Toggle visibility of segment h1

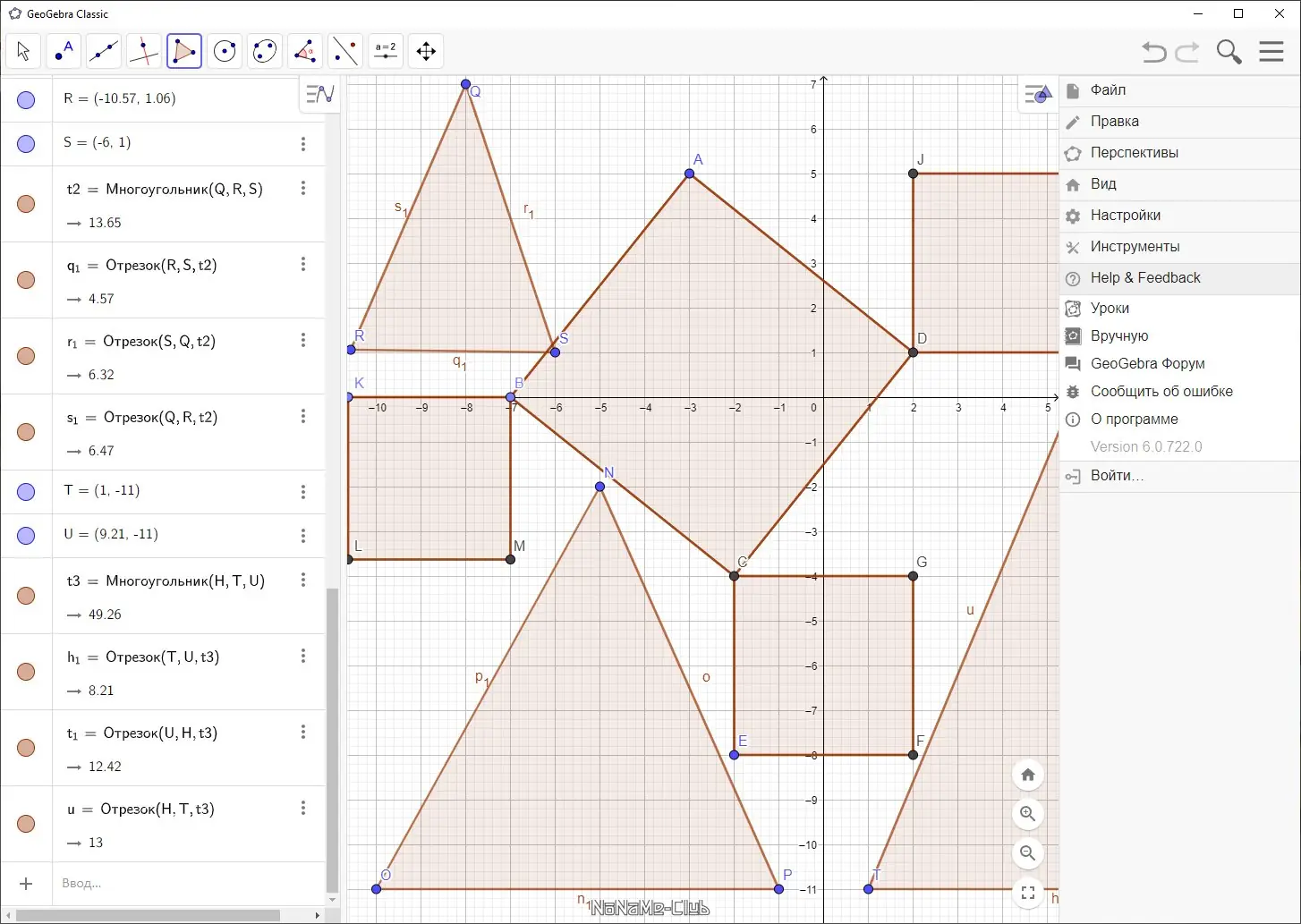(26, 672)
